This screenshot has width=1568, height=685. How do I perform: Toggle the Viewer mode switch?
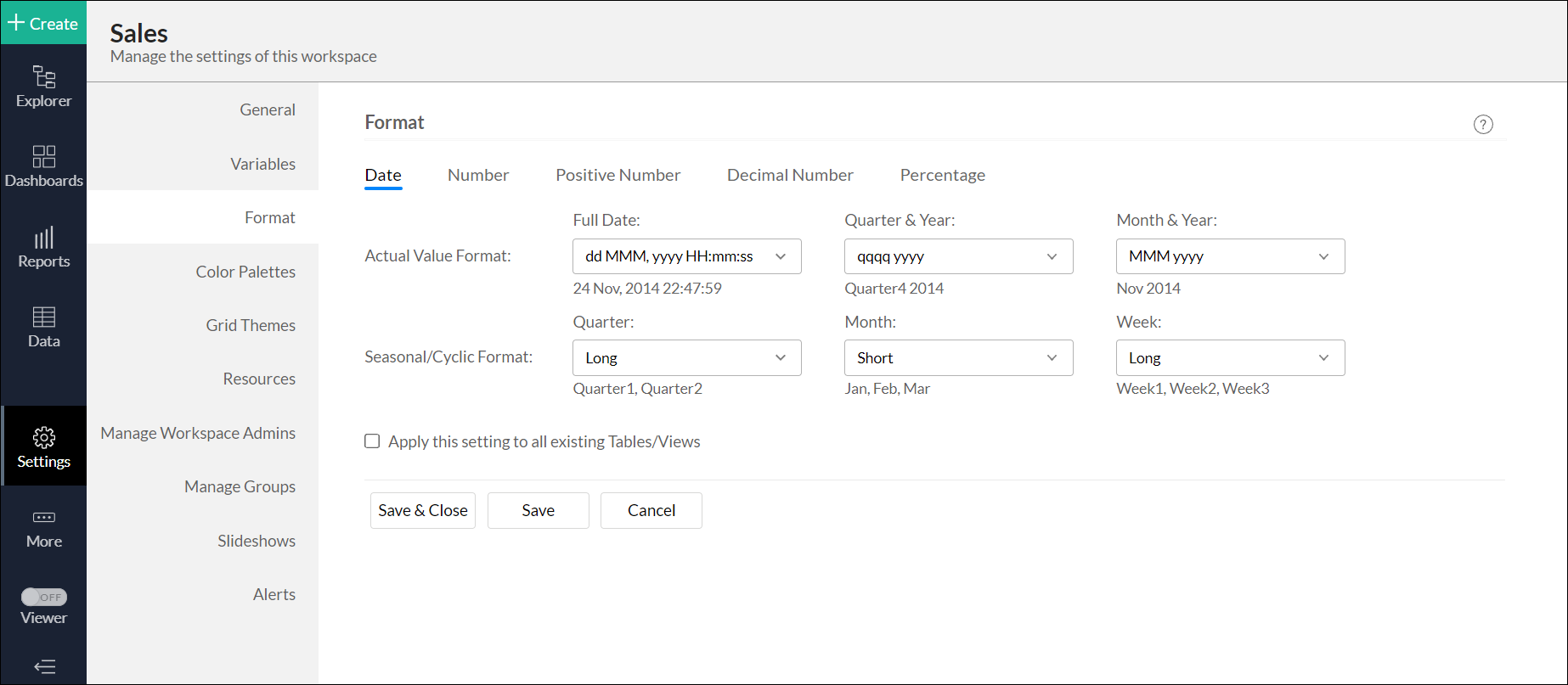(44, 598)
